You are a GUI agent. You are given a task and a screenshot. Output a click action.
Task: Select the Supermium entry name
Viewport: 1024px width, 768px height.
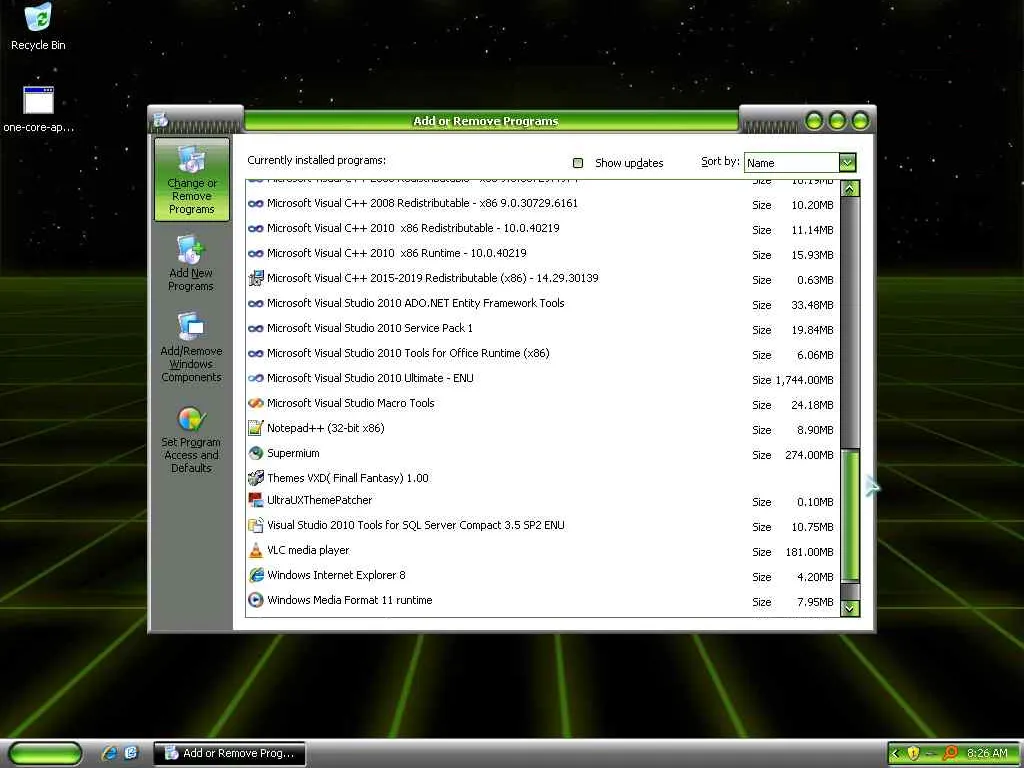pos(293,453)
